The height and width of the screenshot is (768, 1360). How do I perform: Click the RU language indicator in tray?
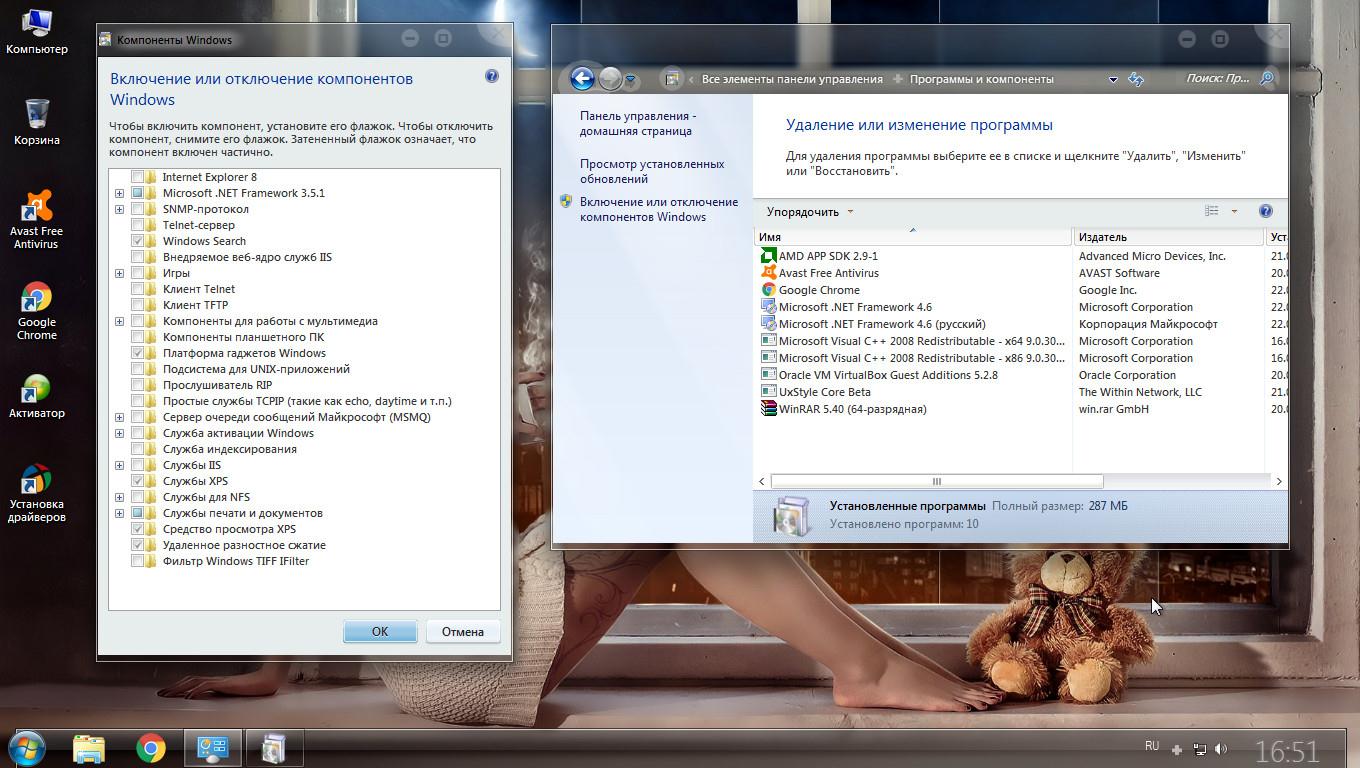click(x=1152, y=746)
